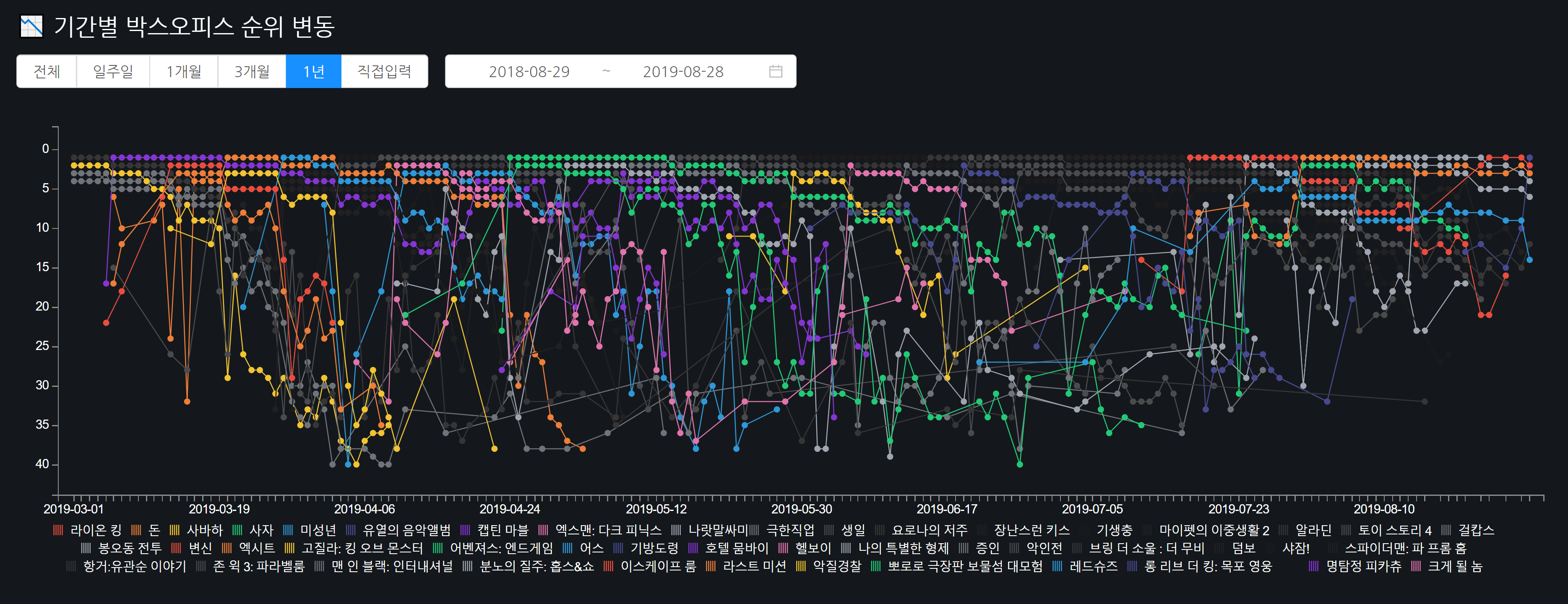Click the 미성년 blue legend swatch

point(289,530)
